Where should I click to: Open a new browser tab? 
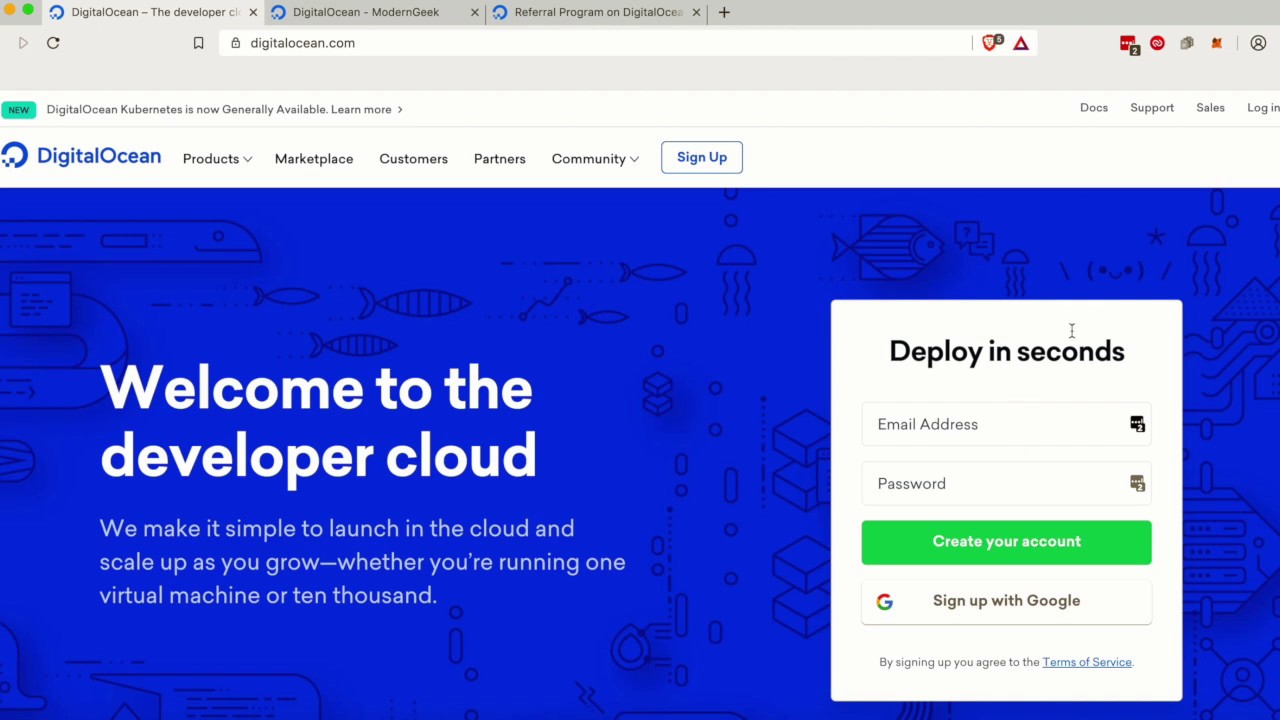[724, 12]
